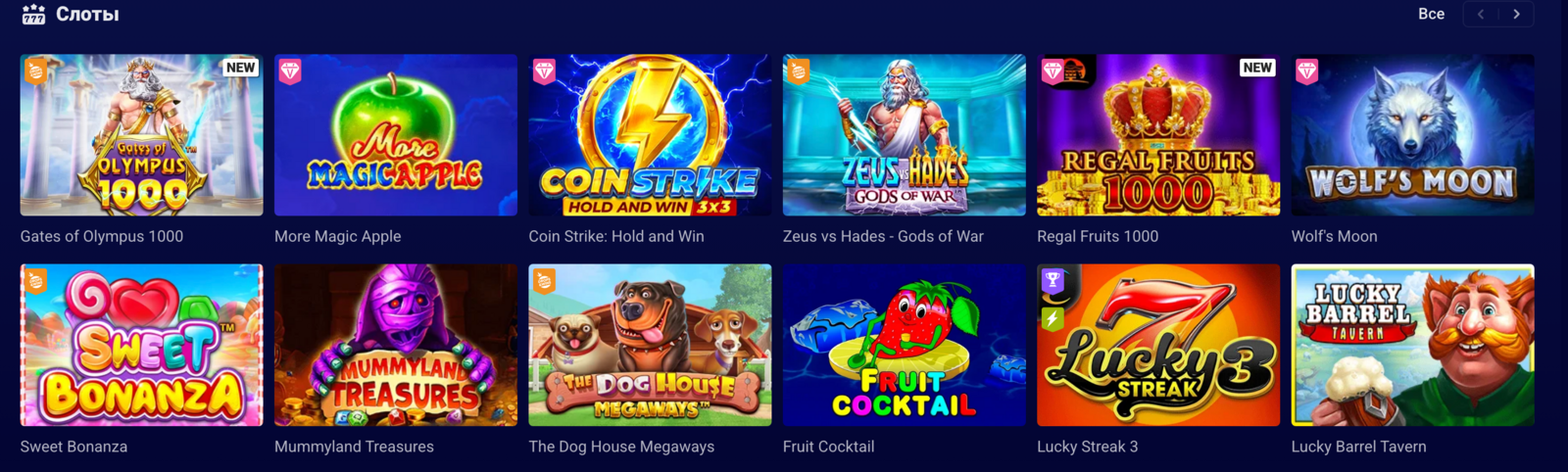Click the slots 777 icon beside Слоты
The height and width of the screenshot is (472, 1568).
click(x=33, y=15)
